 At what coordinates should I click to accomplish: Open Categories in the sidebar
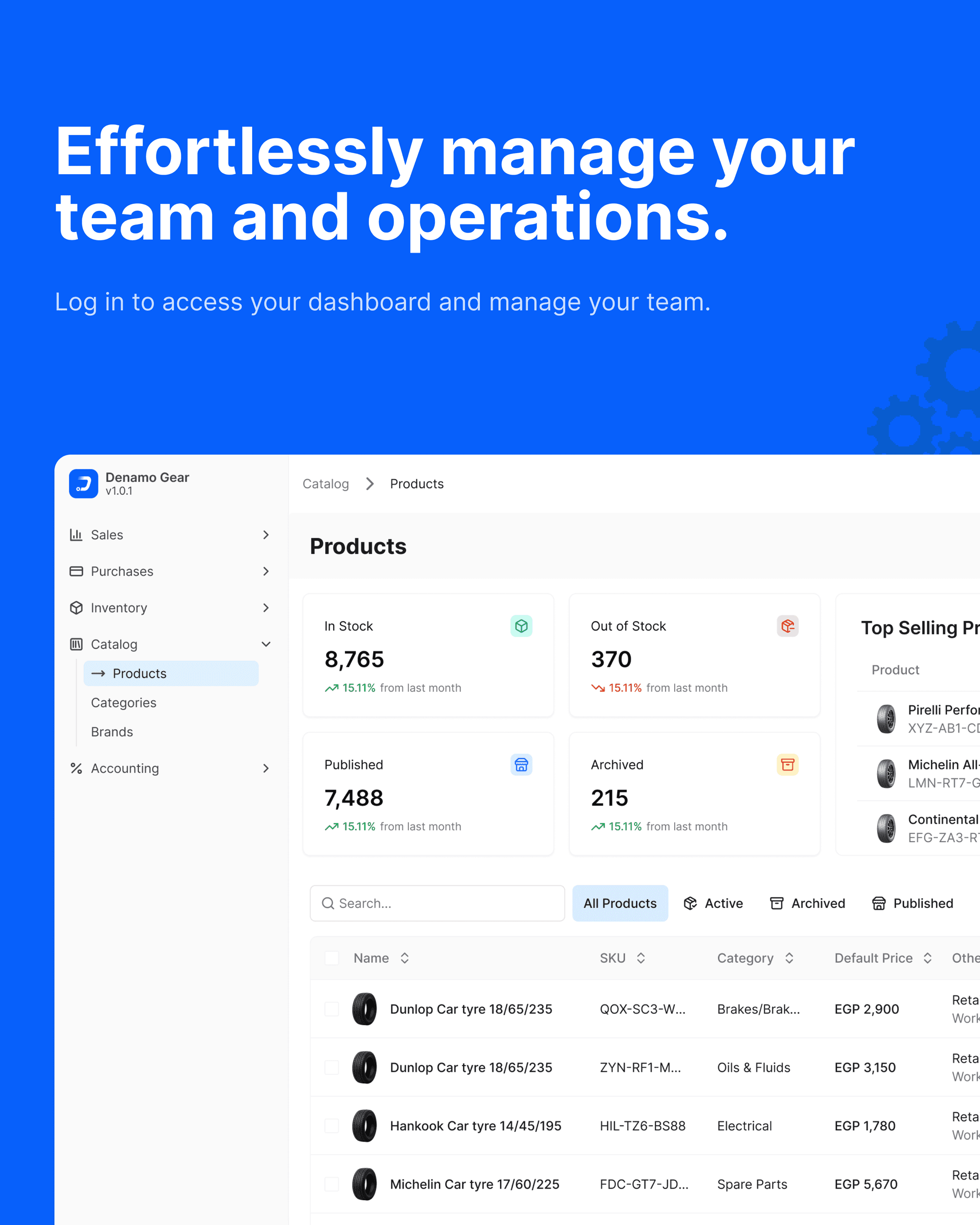[x=124, y=703]
